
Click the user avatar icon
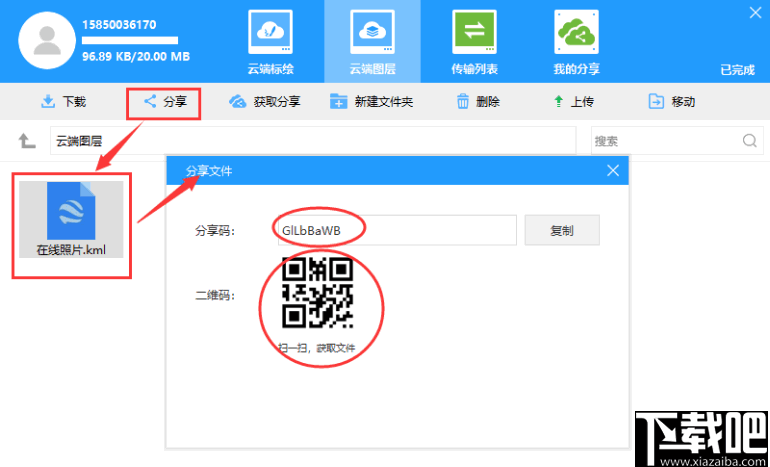(47, 40)
